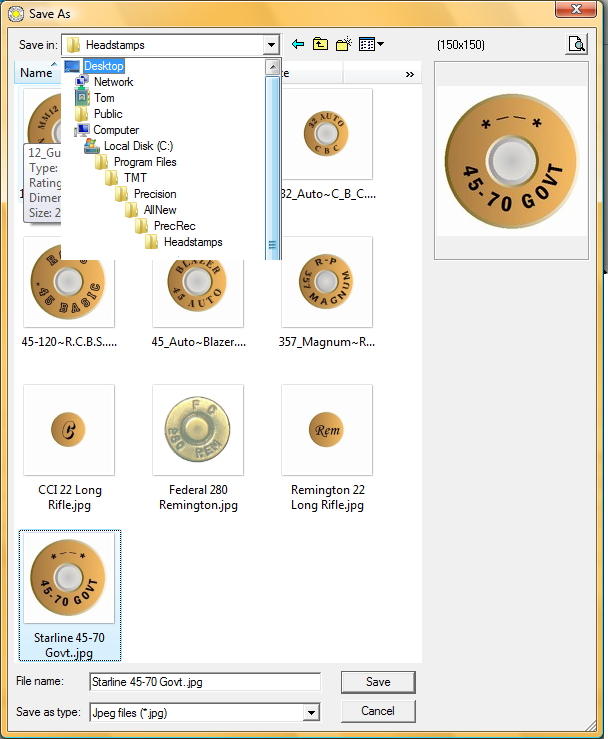Image resolution: width=608 pixels, height=739 pixels.
Task: Show more columns with the chevron
Action: (410, 74)
